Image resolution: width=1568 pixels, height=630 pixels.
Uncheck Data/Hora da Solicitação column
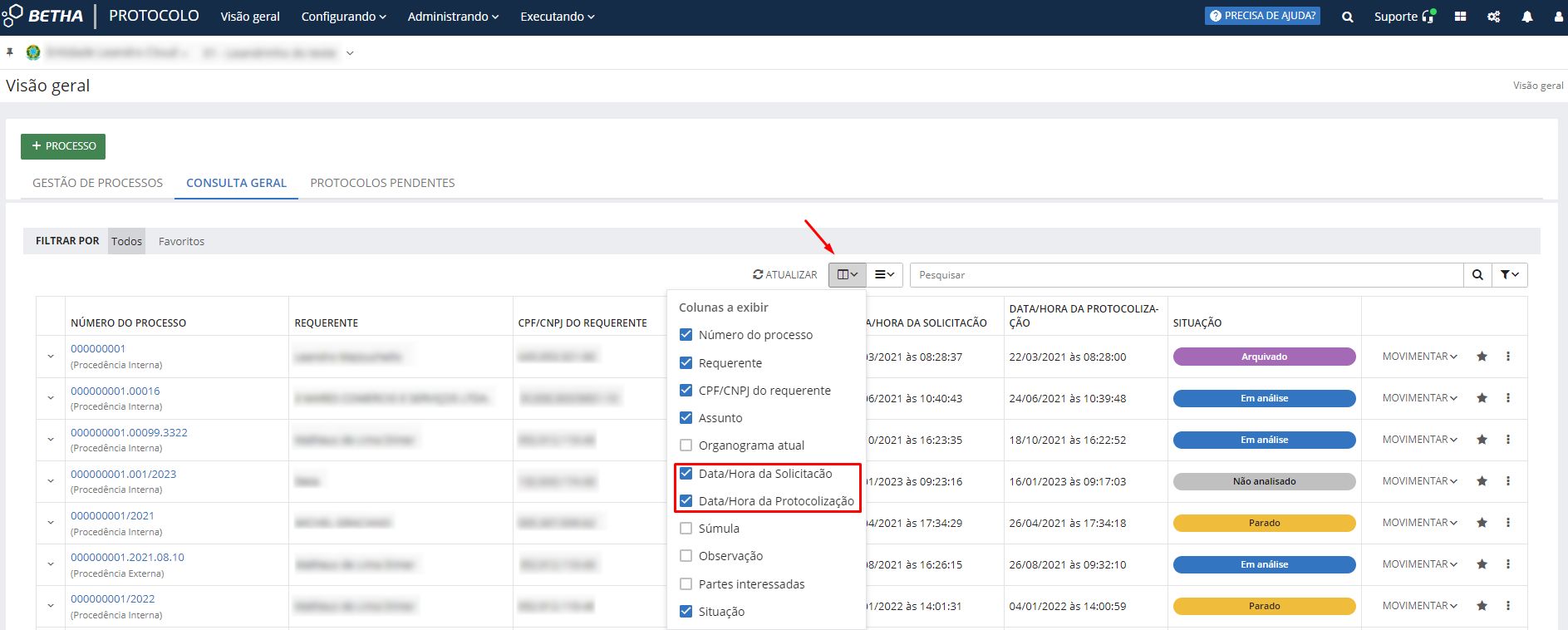click(x=686, y=474)
